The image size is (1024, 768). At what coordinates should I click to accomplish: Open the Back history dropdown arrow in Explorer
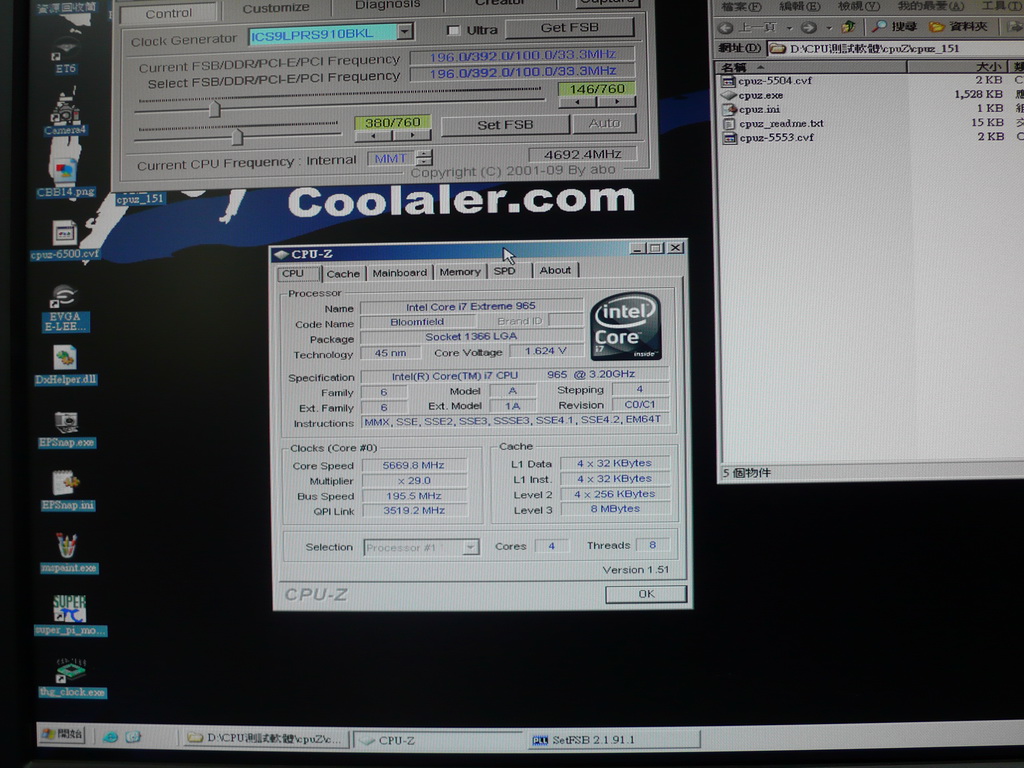789,27
